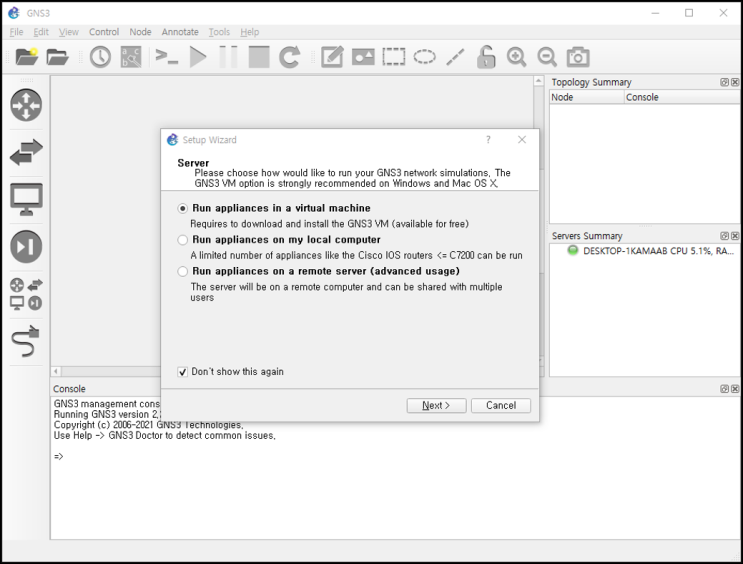Viewport: 743px width, 564px height.
Task: Insert a picture into the topology
Action: click(363, 57)
